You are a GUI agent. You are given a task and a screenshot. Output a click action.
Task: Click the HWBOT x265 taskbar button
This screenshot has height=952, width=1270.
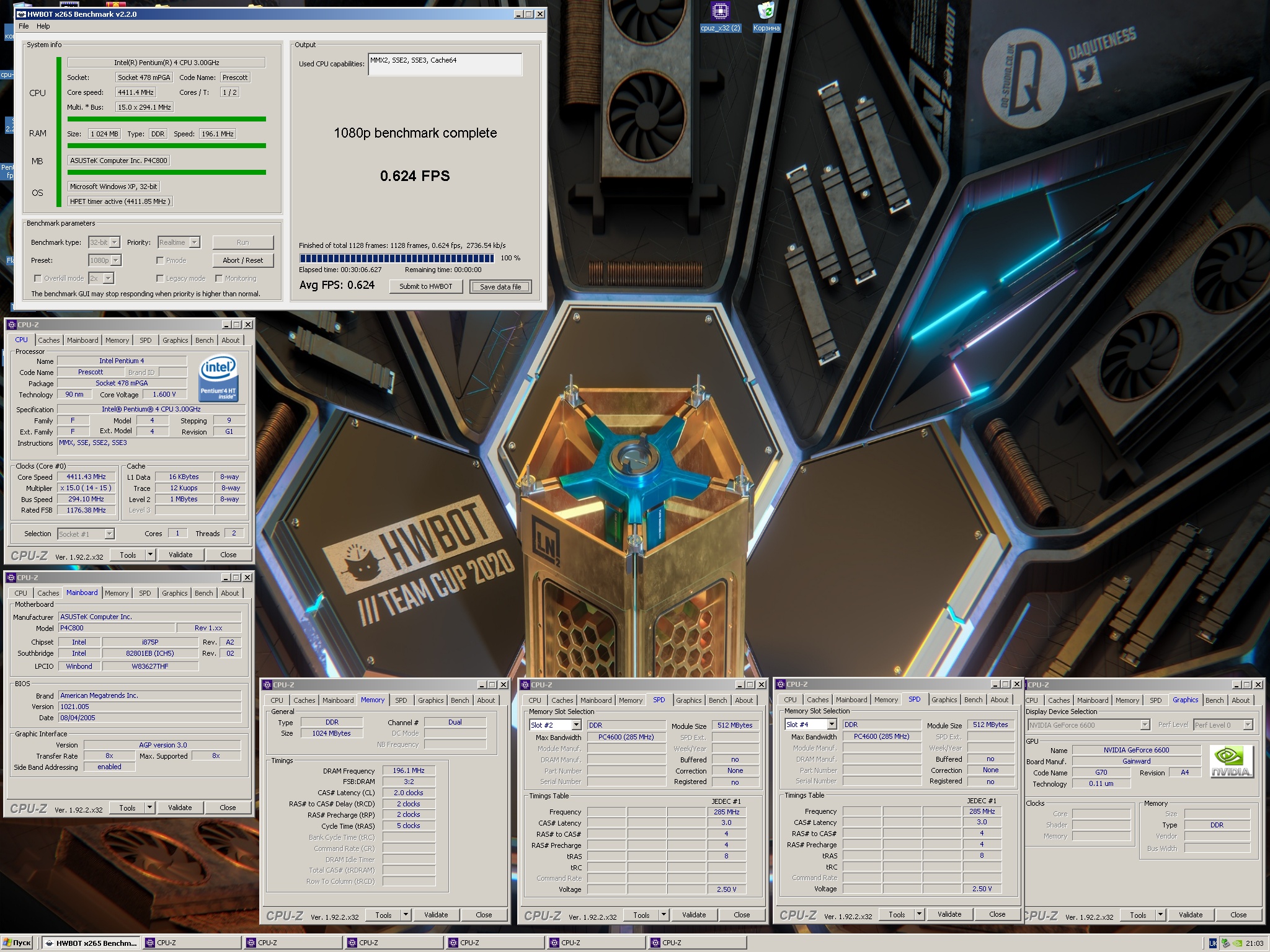click(x=91, y=943)
